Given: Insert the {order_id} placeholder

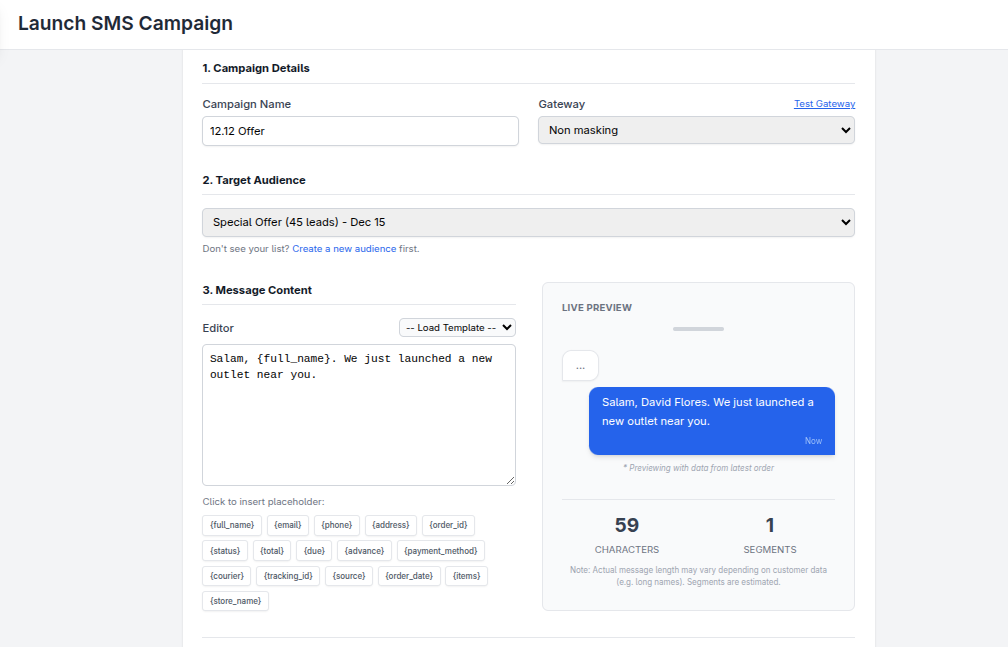Looking at the screenshot, I should tap(448, 525).
